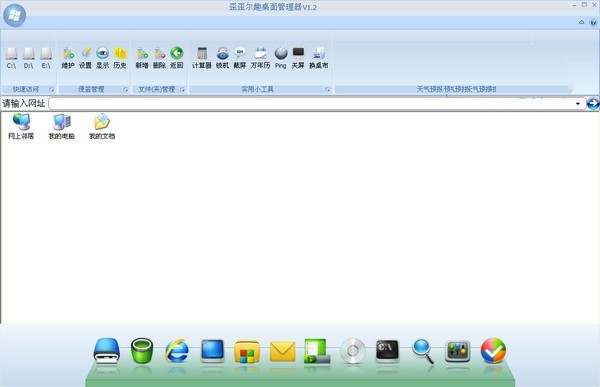This screenshot has height=387, width=600.
Task: Click the 显示 (show) eye icon
Action: 103,58
